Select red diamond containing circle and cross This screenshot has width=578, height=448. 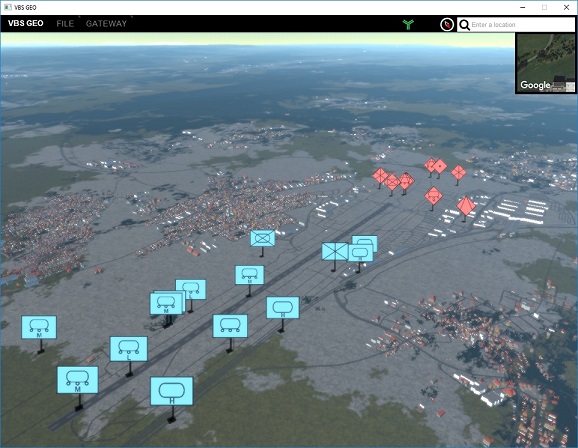pyautogui.click(x=392, y=182)
